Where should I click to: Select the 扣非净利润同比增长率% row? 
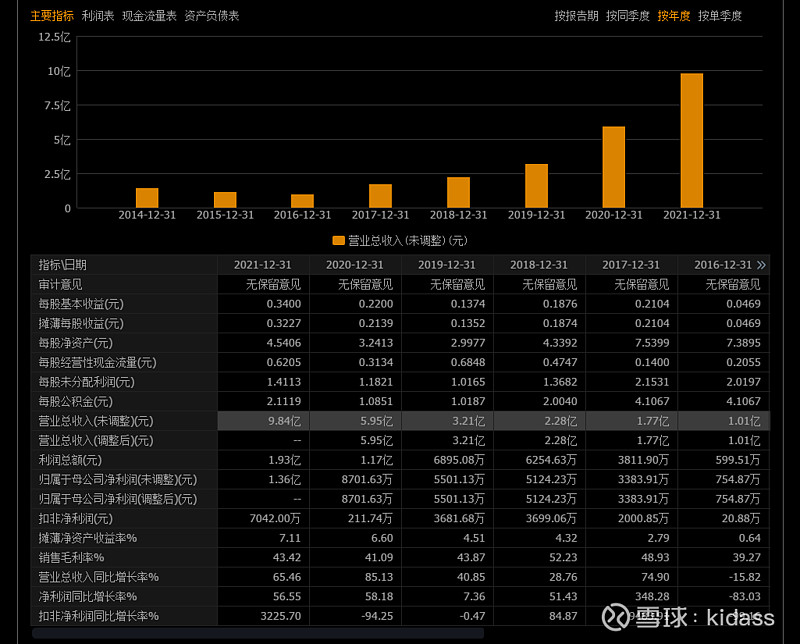[400, 616]
